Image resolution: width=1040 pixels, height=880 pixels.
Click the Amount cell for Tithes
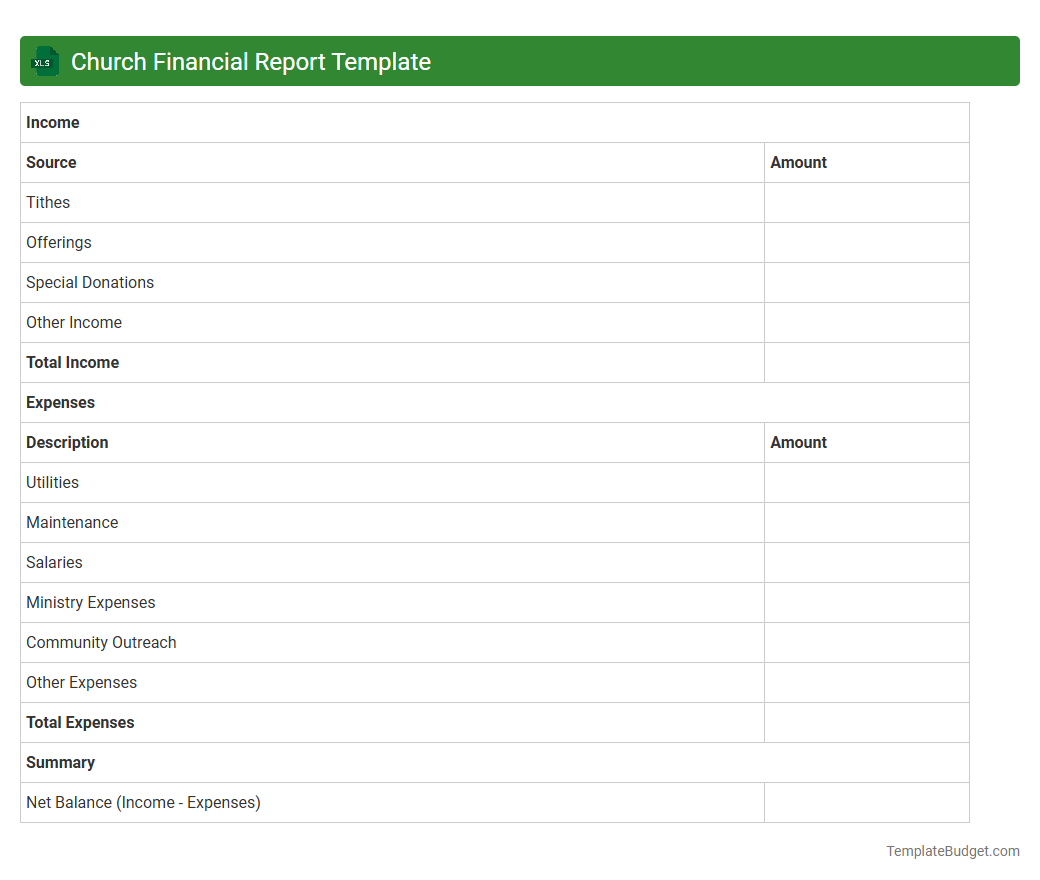[866, 202]
